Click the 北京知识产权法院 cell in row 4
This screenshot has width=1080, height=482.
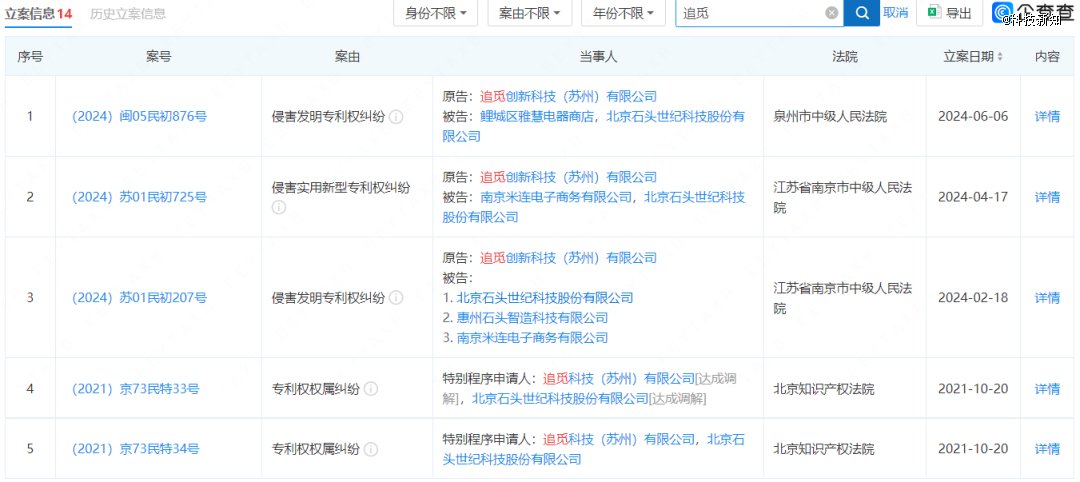[x=824, y=390]
